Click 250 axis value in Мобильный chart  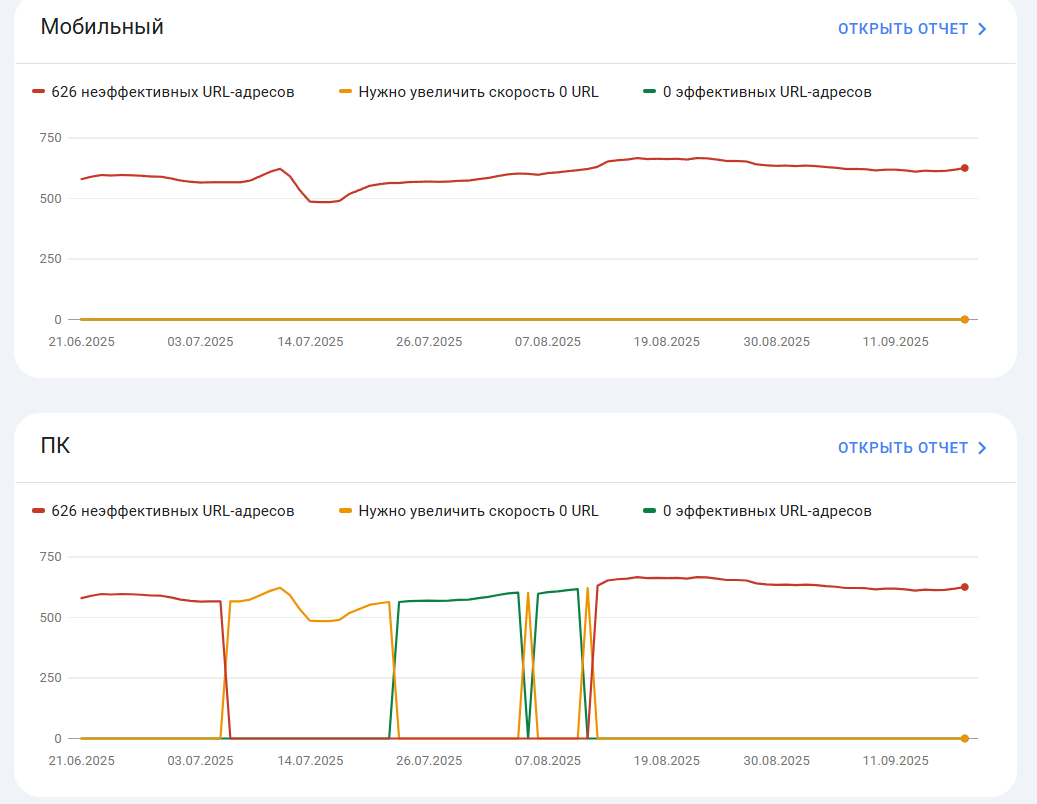(x=50, y=259)
